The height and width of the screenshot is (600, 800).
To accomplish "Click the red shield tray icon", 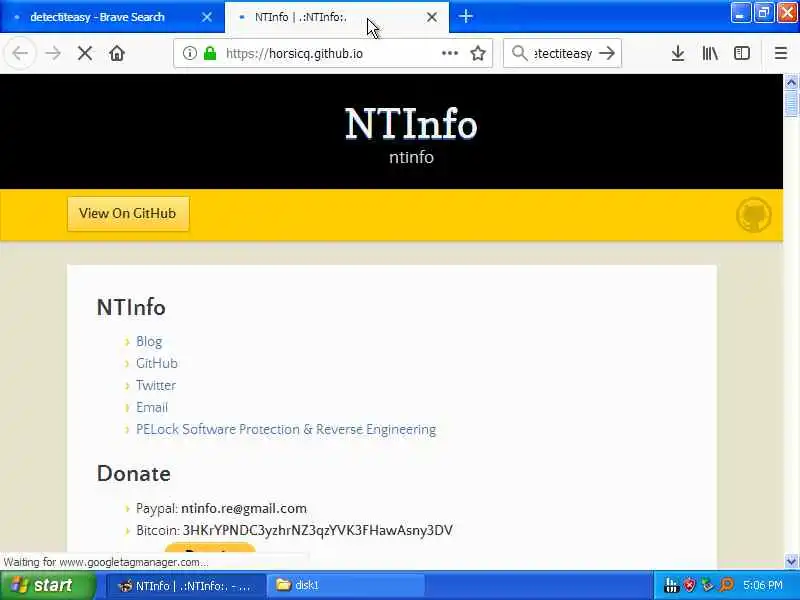I will tap(690, 585).
